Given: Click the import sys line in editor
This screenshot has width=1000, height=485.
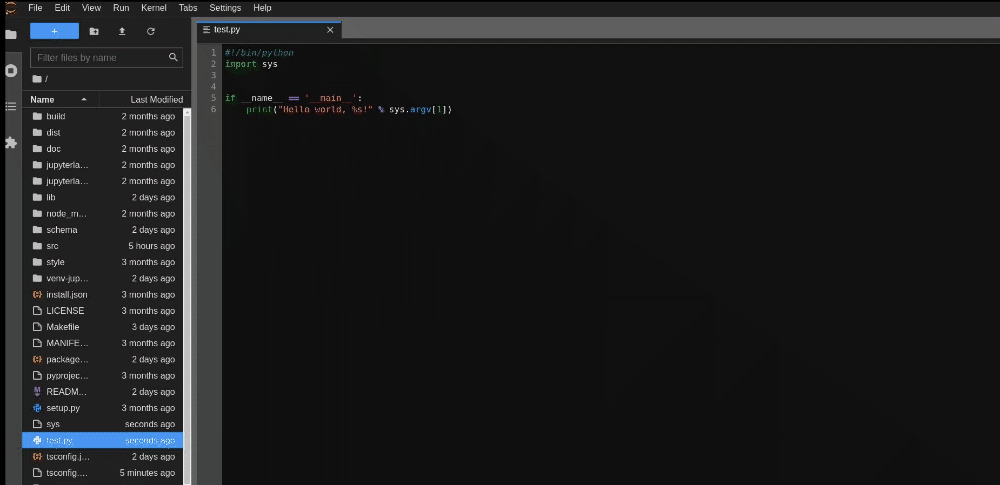Looking at the screenshot, I should coord(251,64).
